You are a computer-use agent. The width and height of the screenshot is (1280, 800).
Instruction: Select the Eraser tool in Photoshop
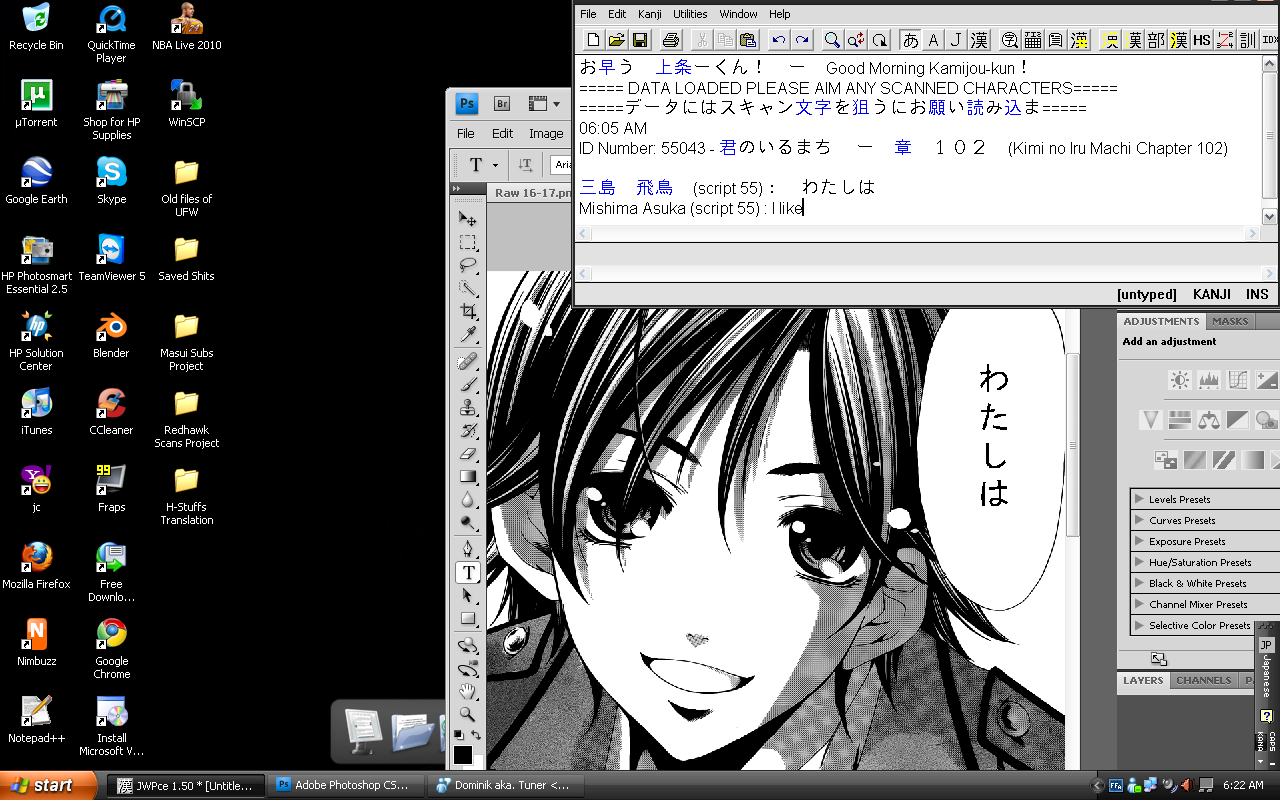point(467,454)
